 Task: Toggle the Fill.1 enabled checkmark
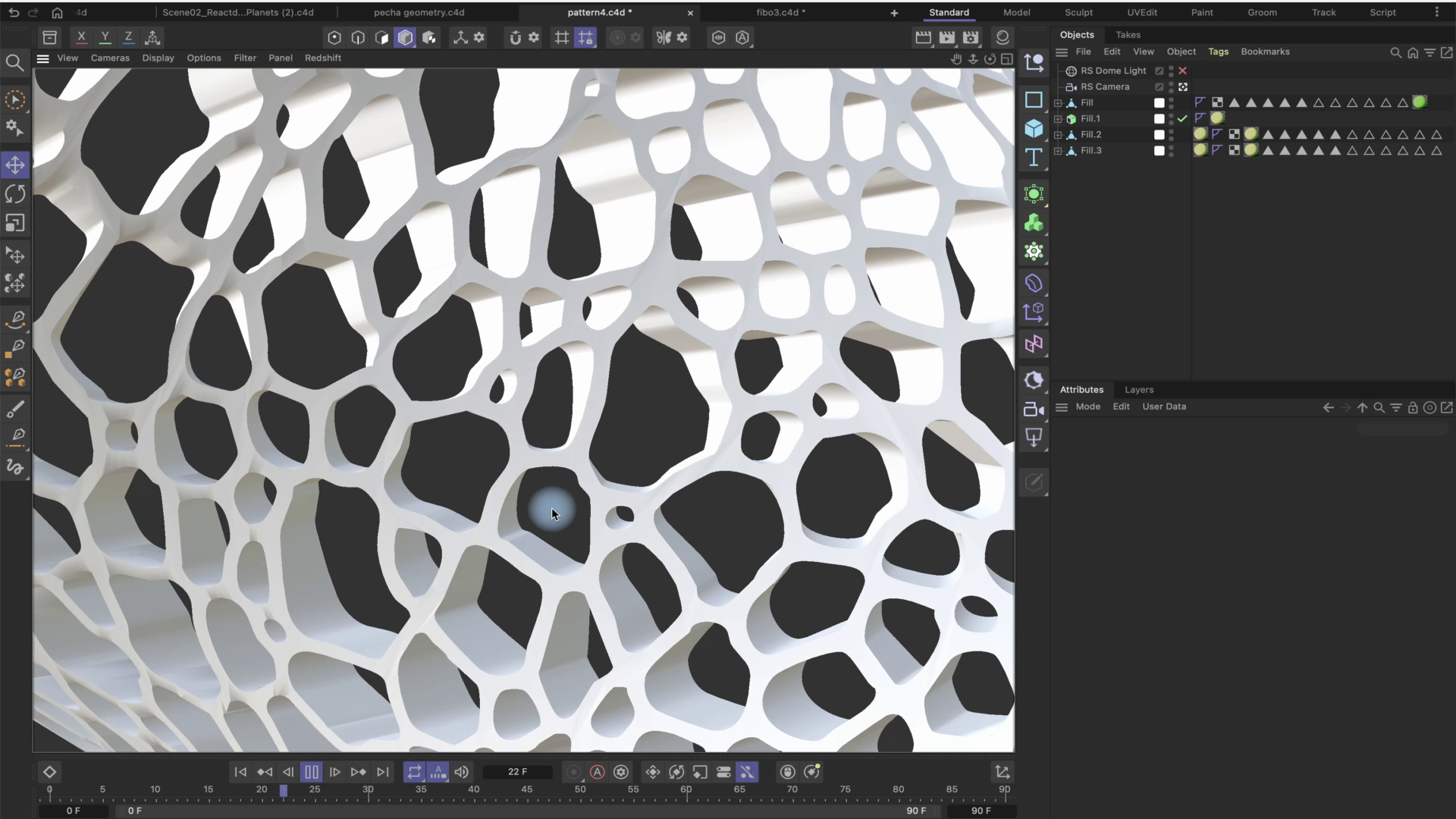click(1182, 119)
